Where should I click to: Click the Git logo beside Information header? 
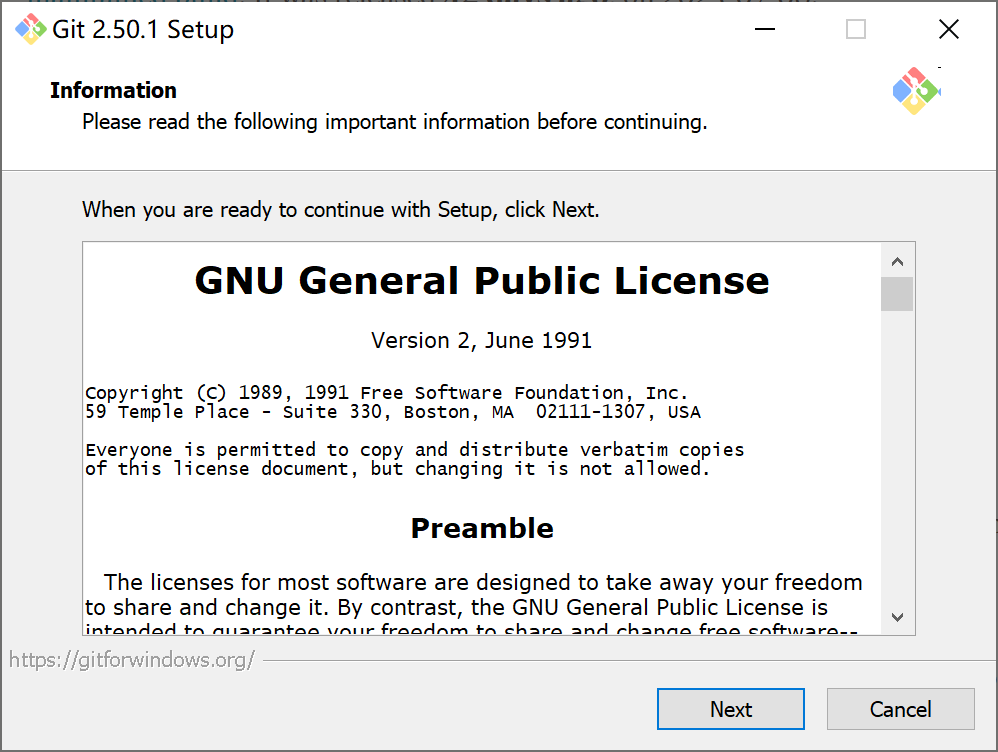pos(916,91)
